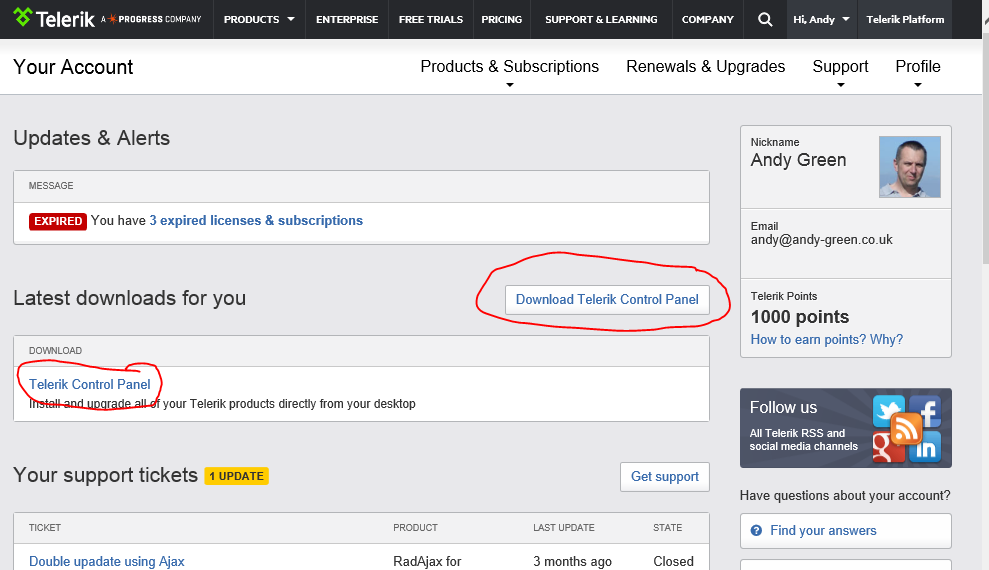Click the search magnifier icon

point(765,19)
